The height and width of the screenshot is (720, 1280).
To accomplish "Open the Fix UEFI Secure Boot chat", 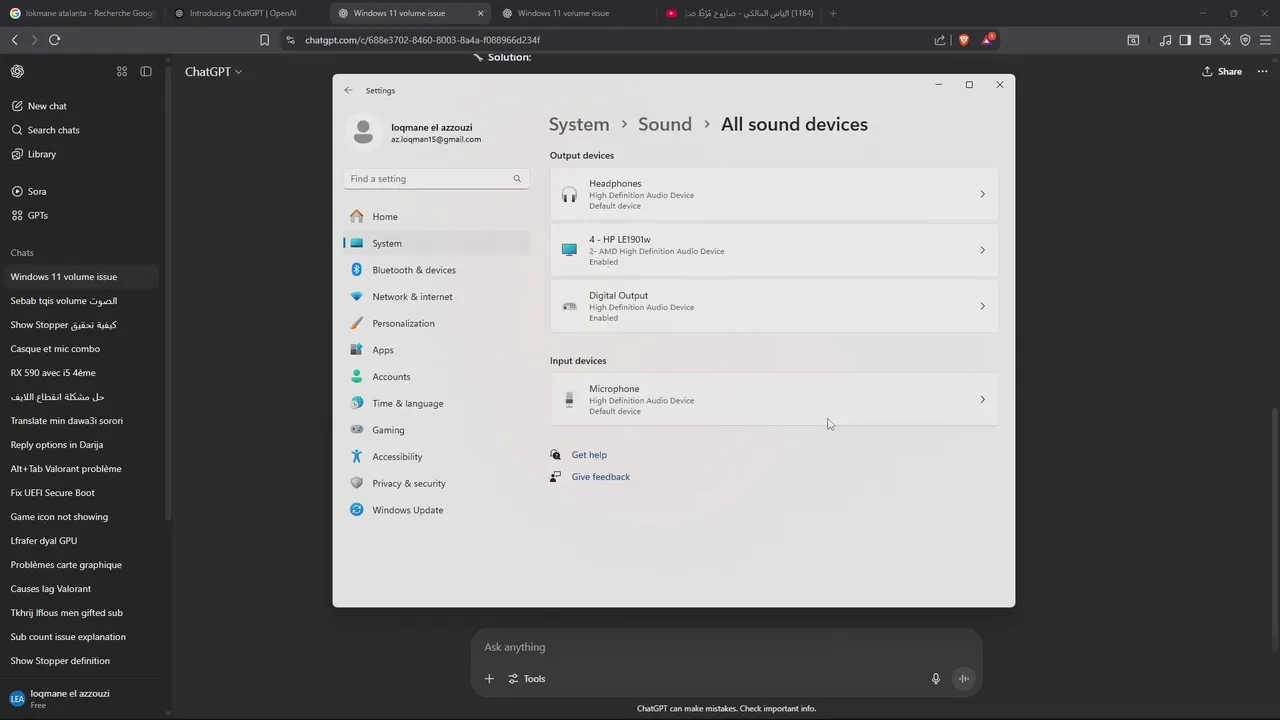I will [80, 493].
